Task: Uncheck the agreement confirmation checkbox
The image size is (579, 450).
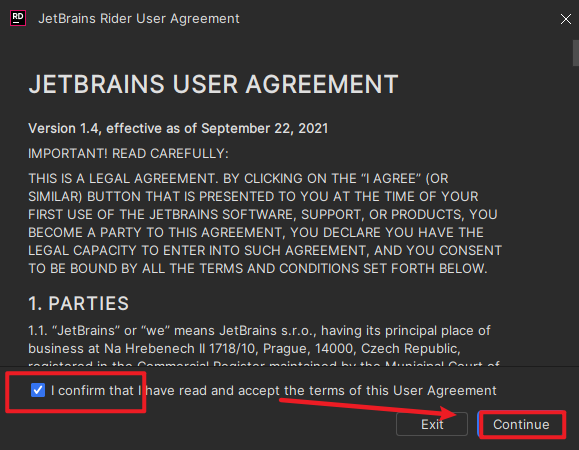Action: (38, 390)
